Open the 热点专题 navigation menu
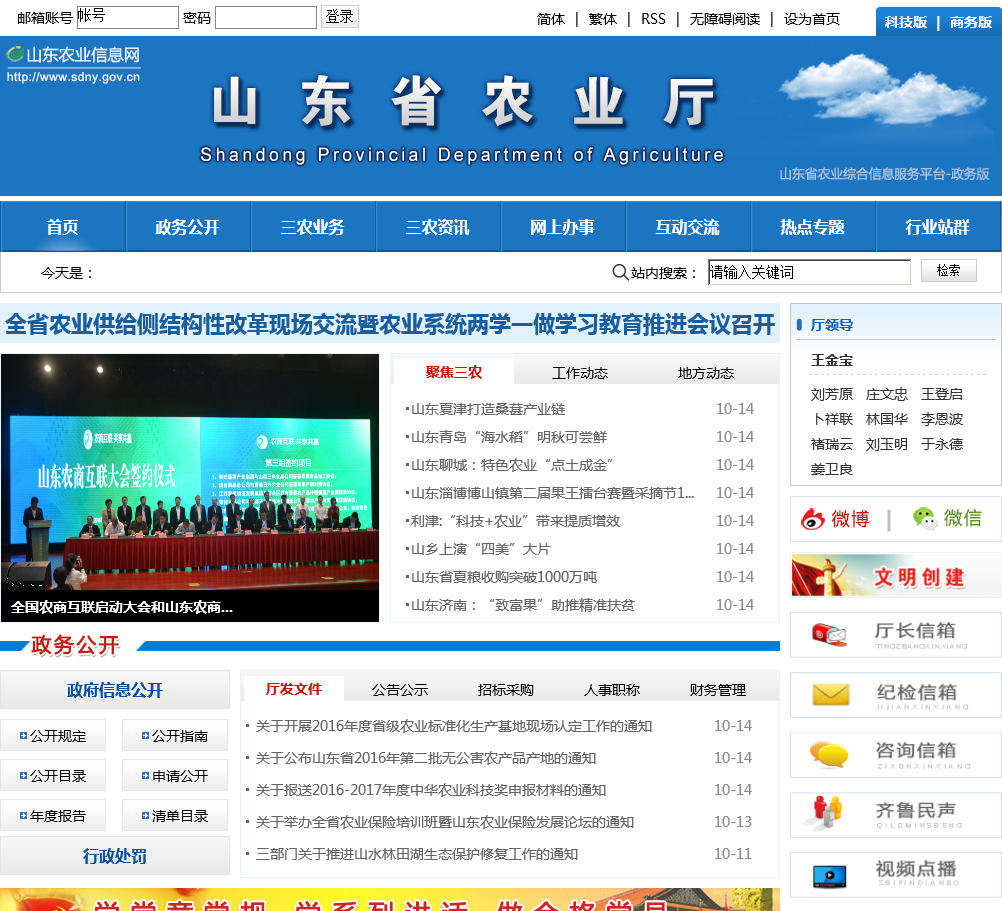Screen dimensions: 1002x911 [812, 227]
